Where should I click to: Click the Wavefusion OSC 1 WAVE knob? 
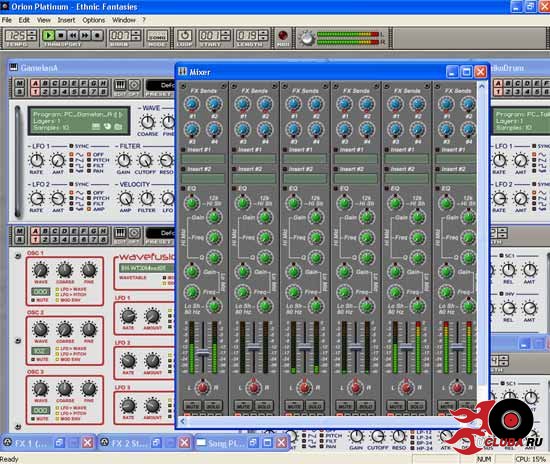coord(41,270)
